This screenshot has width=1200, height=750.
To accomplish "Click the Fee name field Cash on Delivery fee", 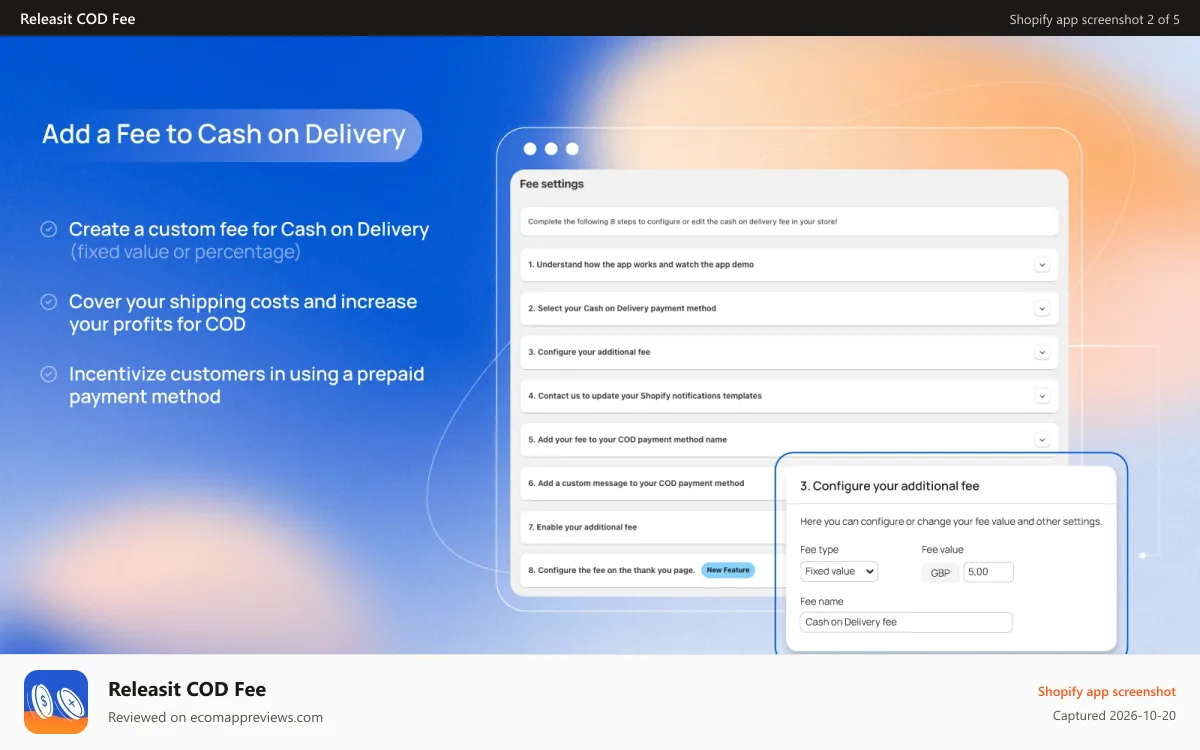I will pyautogui.click(x=906, y=622).
